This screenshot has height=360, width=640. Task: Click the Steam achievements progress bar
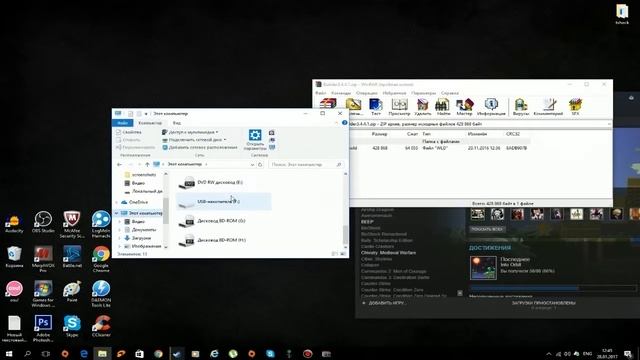click(553, 288)
